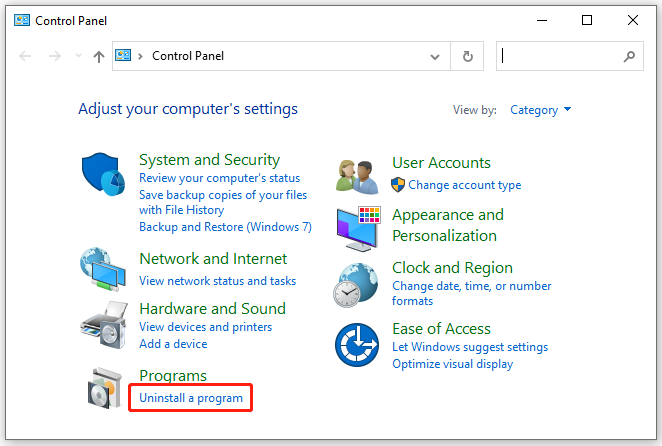Close the Control Panel window

coord(632,20)
